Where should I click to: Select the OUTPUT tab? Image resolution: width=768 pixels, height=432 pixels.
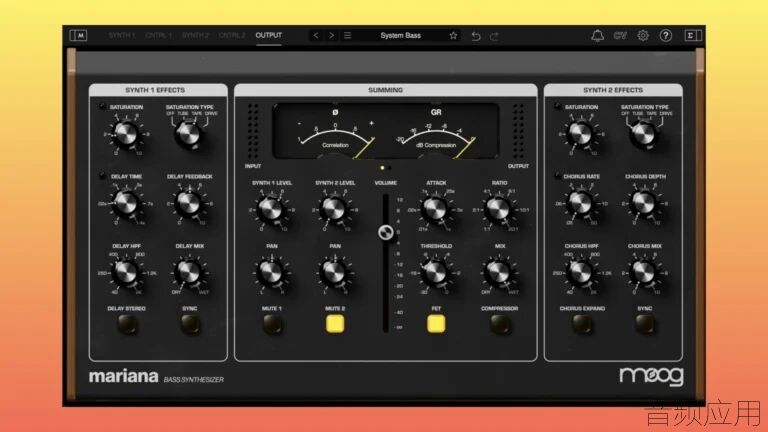pos(268,35)
